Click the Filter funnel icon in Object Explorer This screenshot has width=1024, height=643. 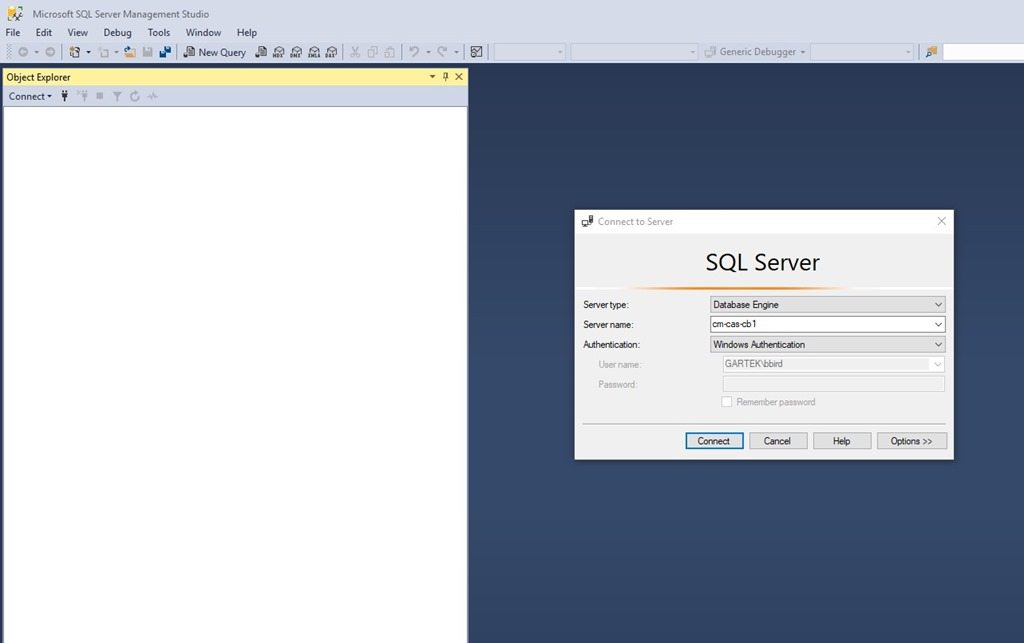pos(117,97)
